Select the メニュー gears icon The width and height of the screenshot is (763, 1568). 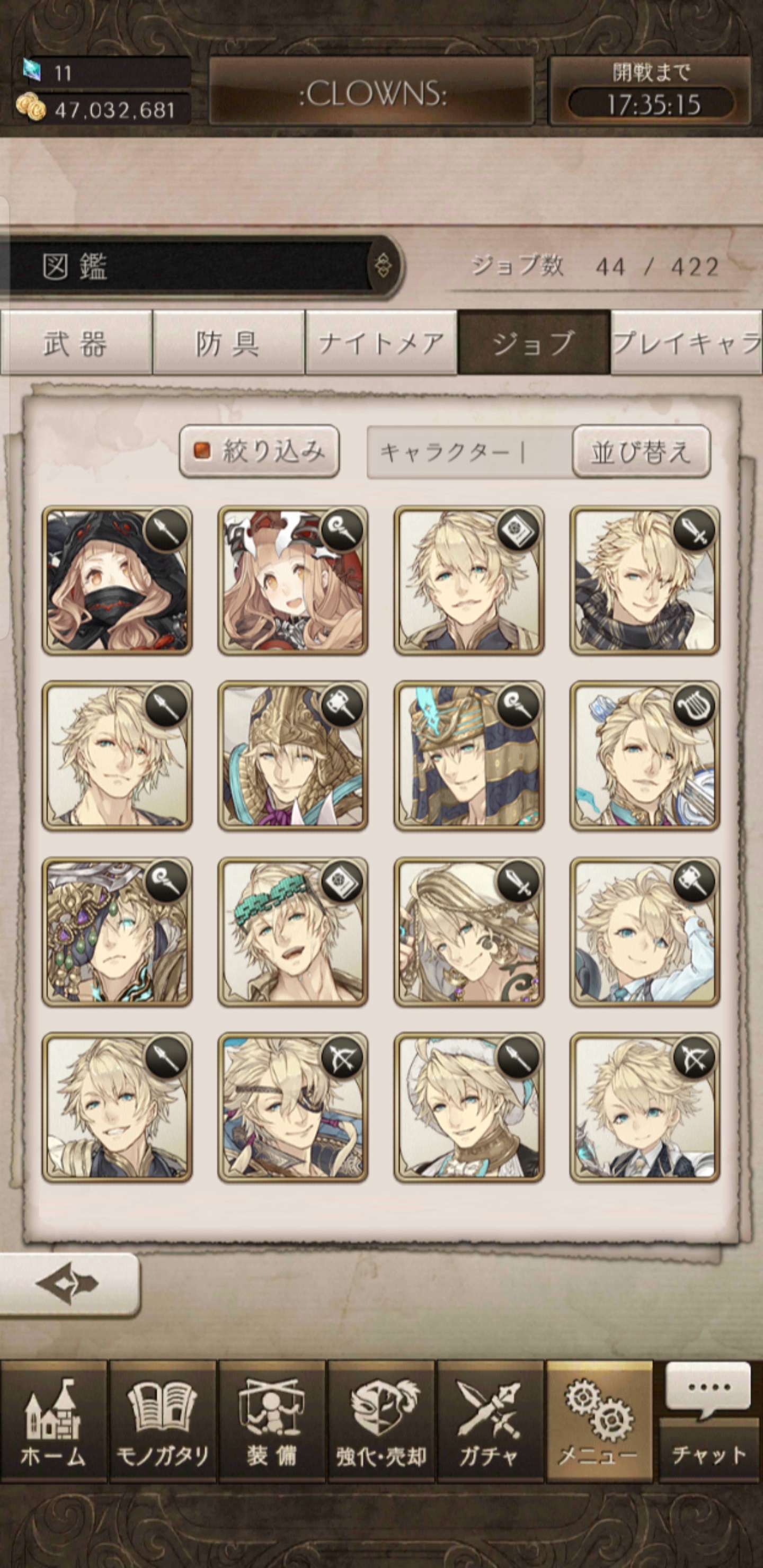pyautogui.click(x=599, y=1421)
